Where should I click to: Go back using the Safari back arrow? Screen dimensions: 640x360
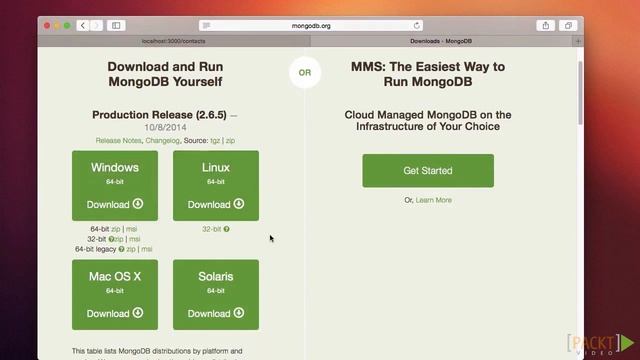[83, 26]
